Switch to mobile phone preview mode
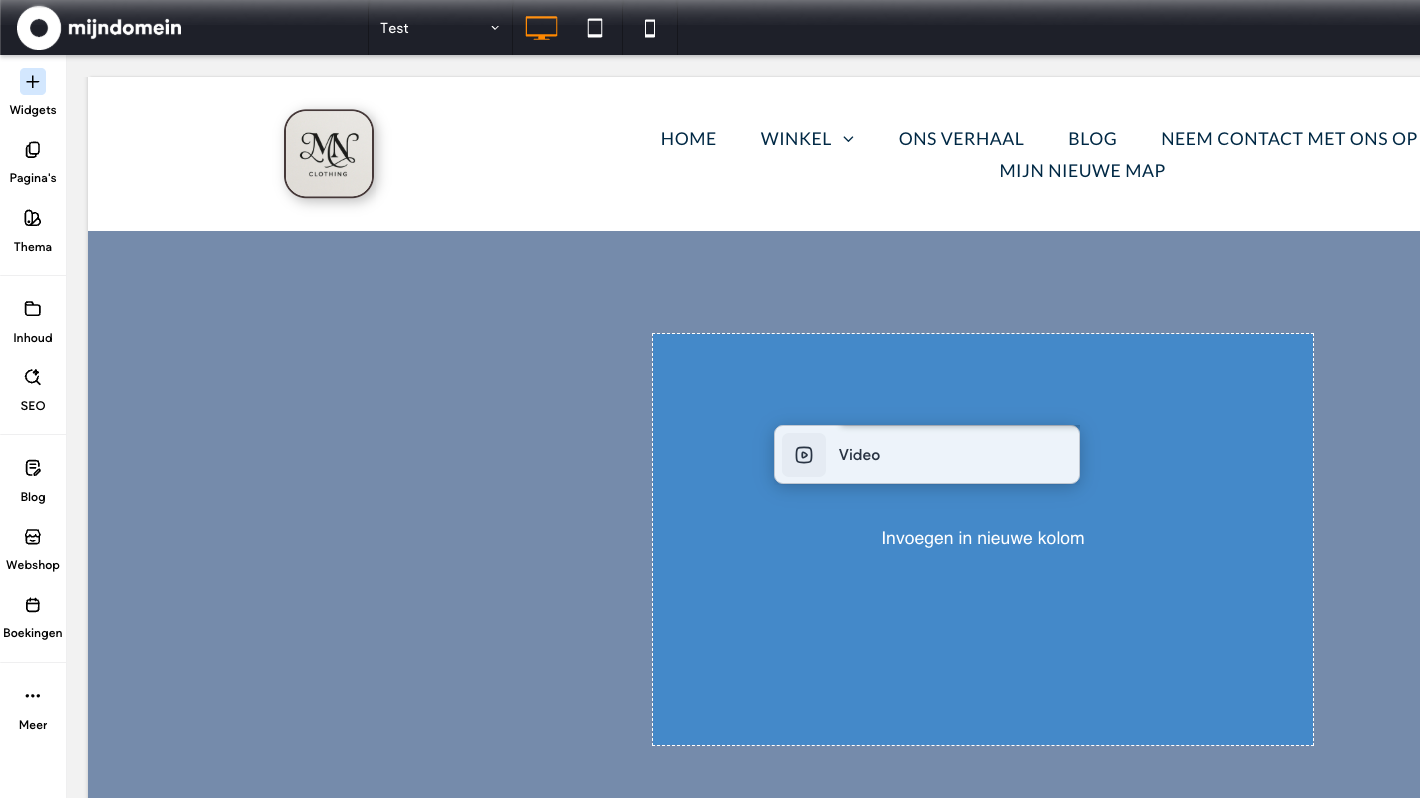Viewport: 1420px width, 798px height. click(650, 28)
